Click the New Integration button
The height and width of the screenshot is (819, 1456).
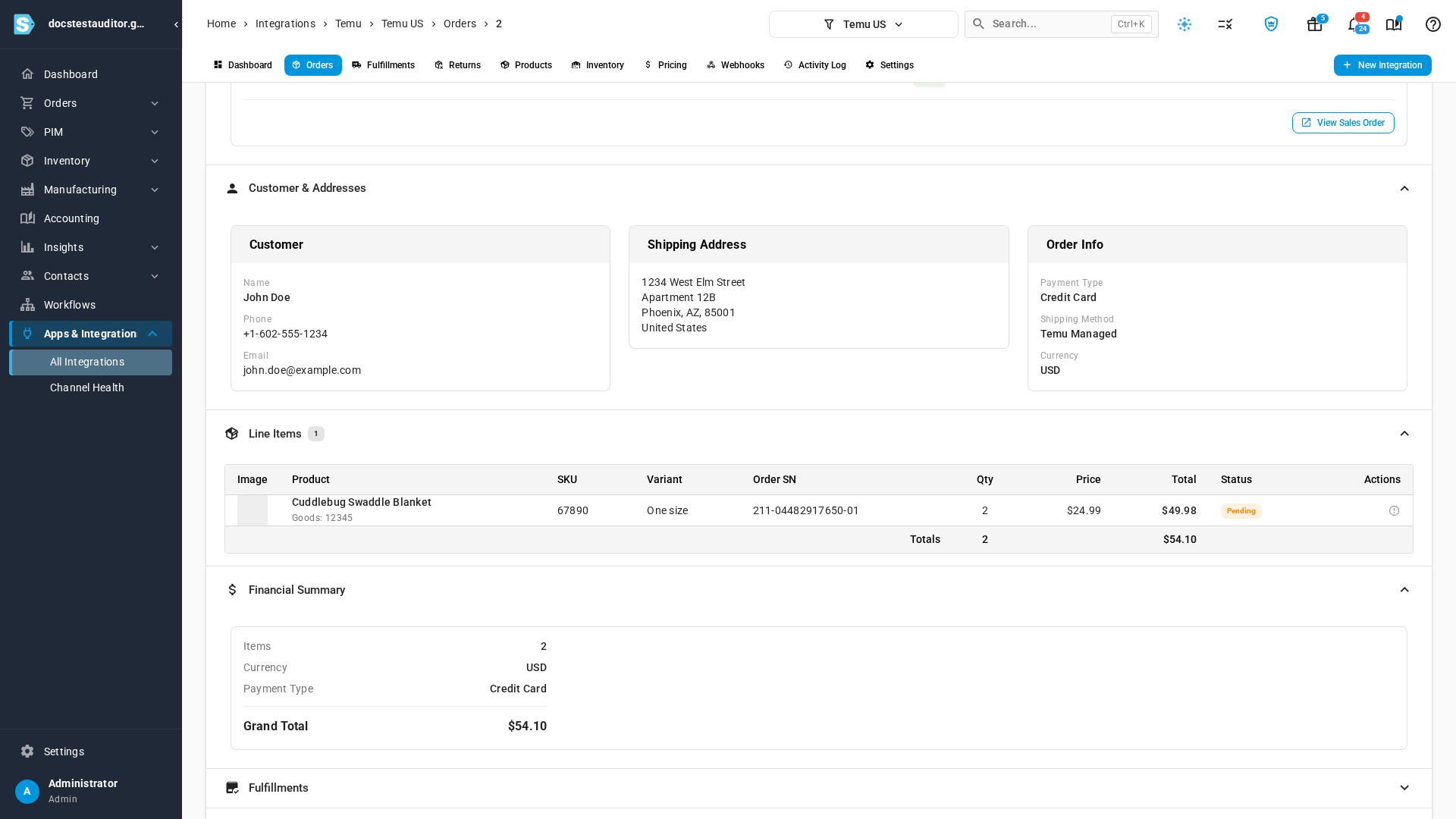pos(1382,65)
